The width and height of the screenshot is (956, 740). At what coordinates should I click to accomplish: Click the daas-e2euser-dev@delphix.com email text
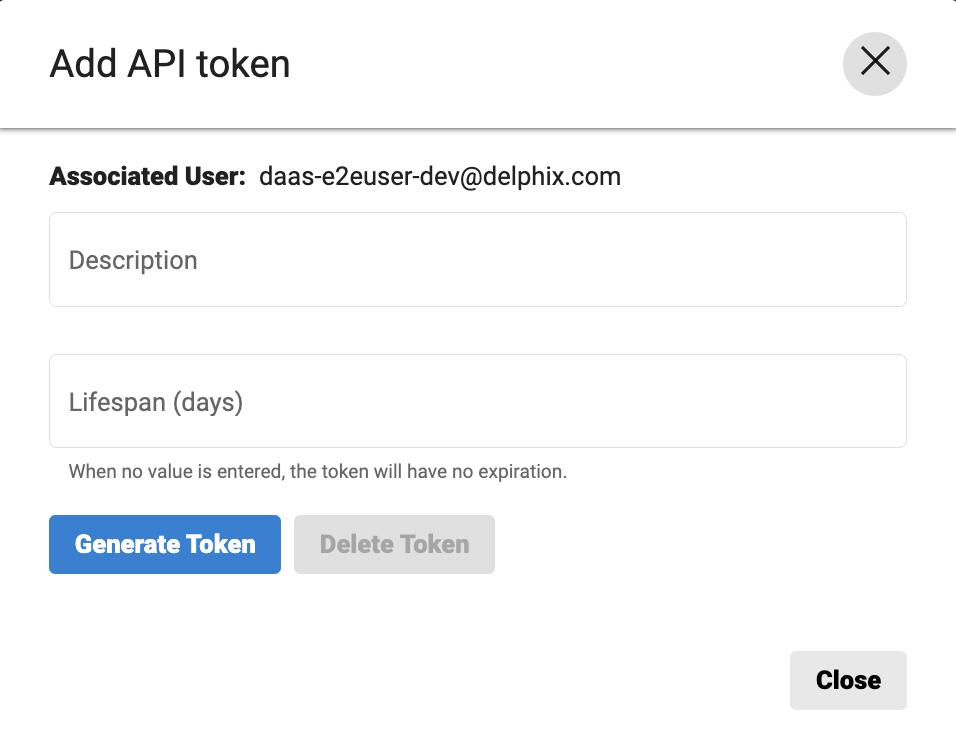(440, 177)
